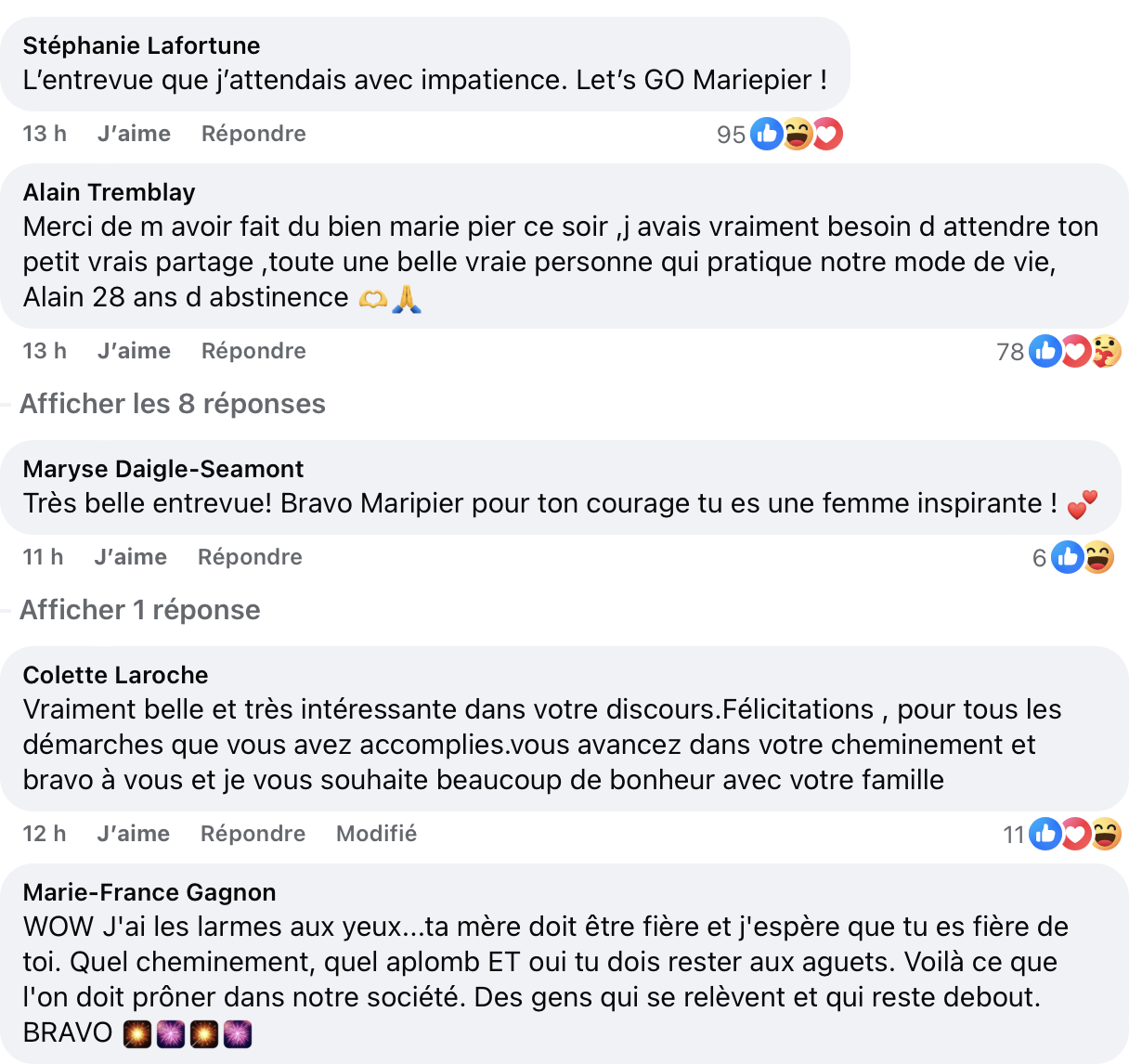Select the heart reaction icon on Colette Laroche's comment
The width and height of the screenshot is (1142, 1064).
(x=1075, y=833)
